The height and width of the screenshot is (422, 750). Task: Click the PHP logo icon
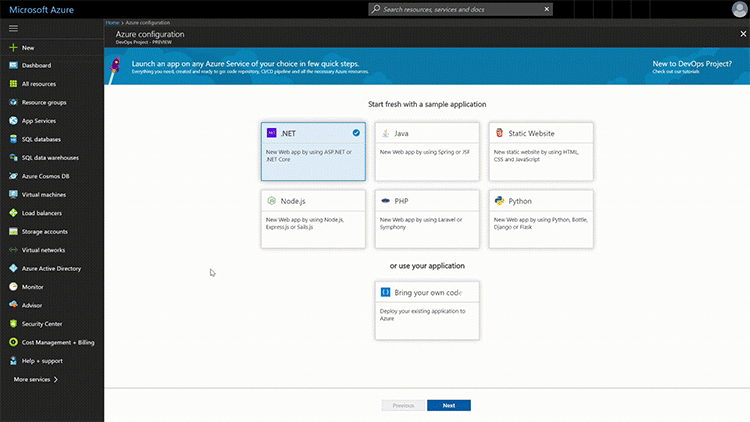click(x=386, y=201)
